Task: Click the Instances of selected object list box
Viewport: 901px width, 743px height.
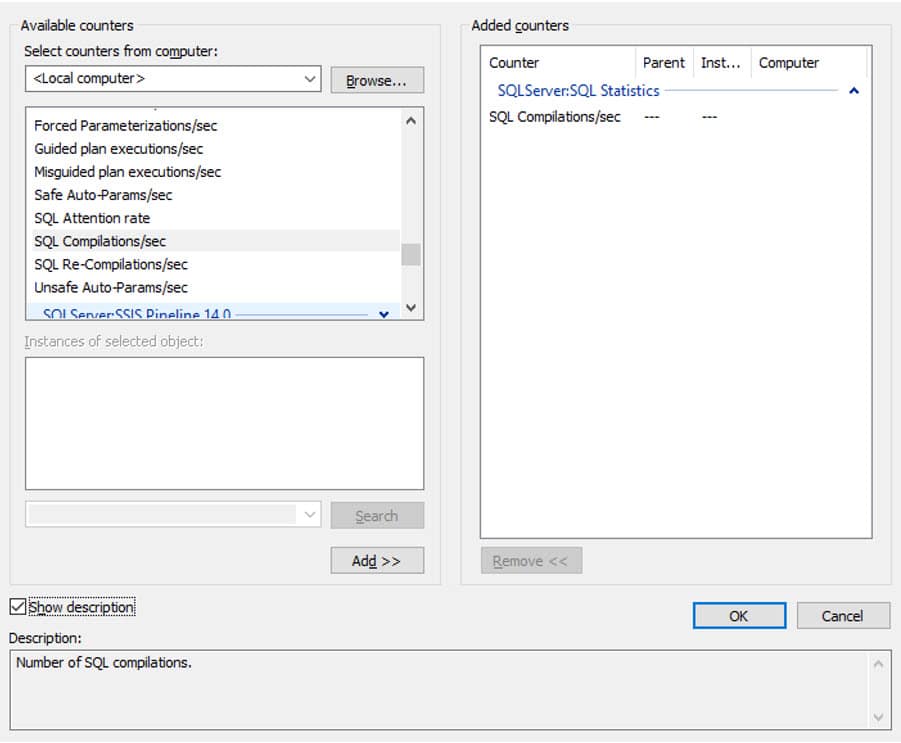Action: tap(224, 424)
